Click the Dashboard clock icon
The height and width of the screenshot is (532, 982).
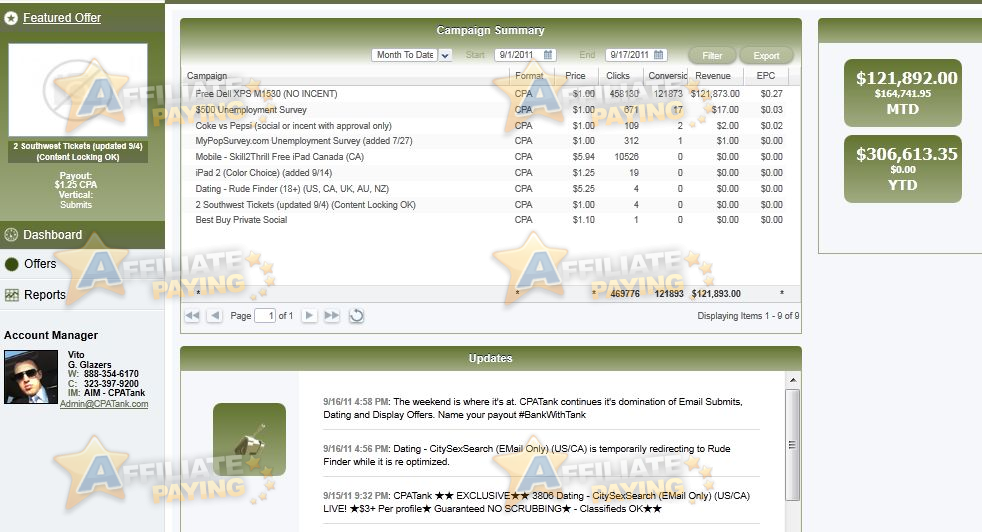point(11,235)
